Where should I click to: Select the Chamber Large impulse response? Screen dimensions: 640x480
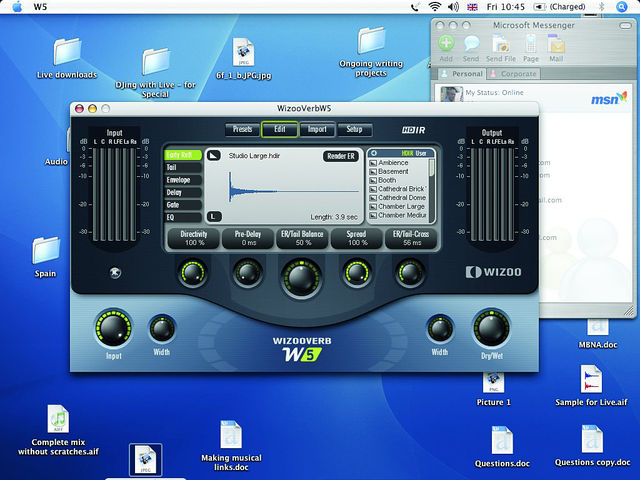(x=398, y=207)
